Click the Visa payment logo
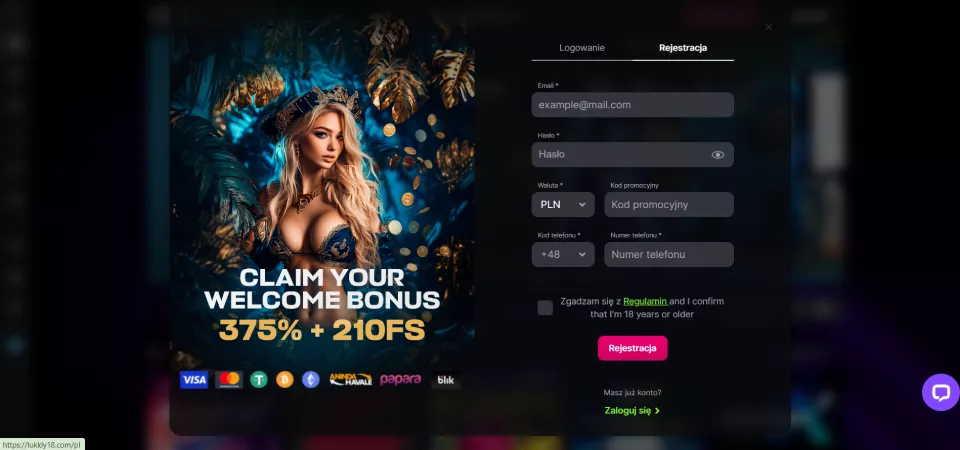The width and height of the screenshot is (960, 450). pos(194,380)
